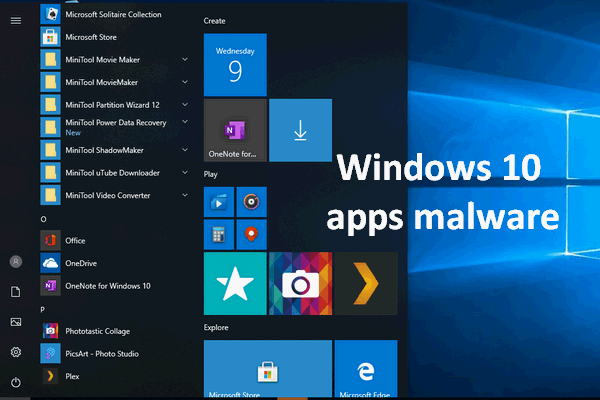Open the OneNote for... tile

tap(235, 130)
